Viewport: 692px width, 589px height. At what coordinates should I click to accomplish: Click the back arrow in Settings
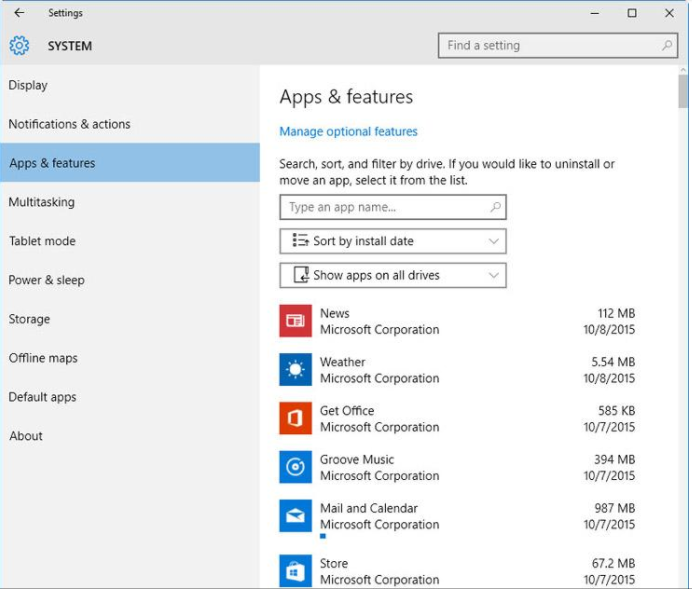[x=19, y=13]
